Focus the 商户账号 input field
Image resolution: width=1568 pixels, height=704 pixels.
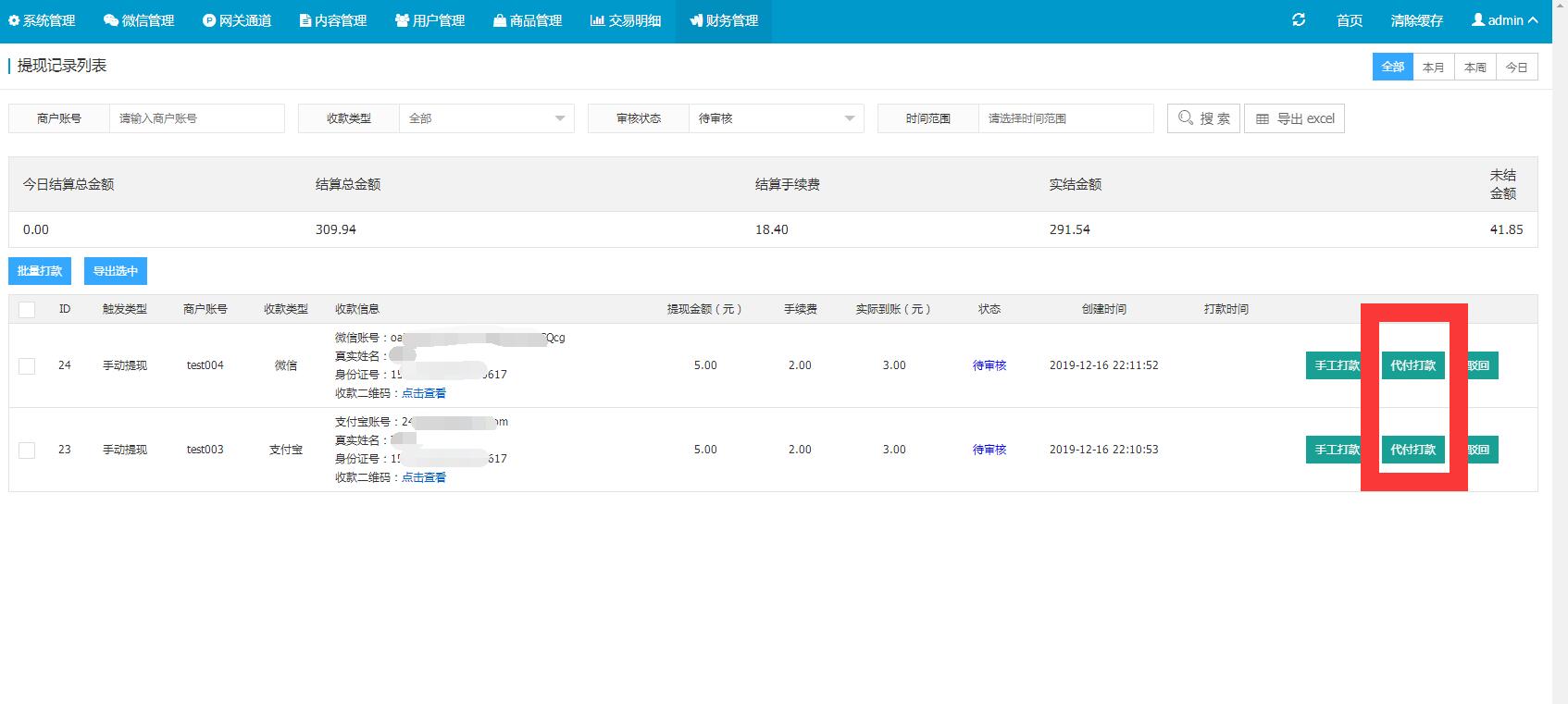coord(197,118)
